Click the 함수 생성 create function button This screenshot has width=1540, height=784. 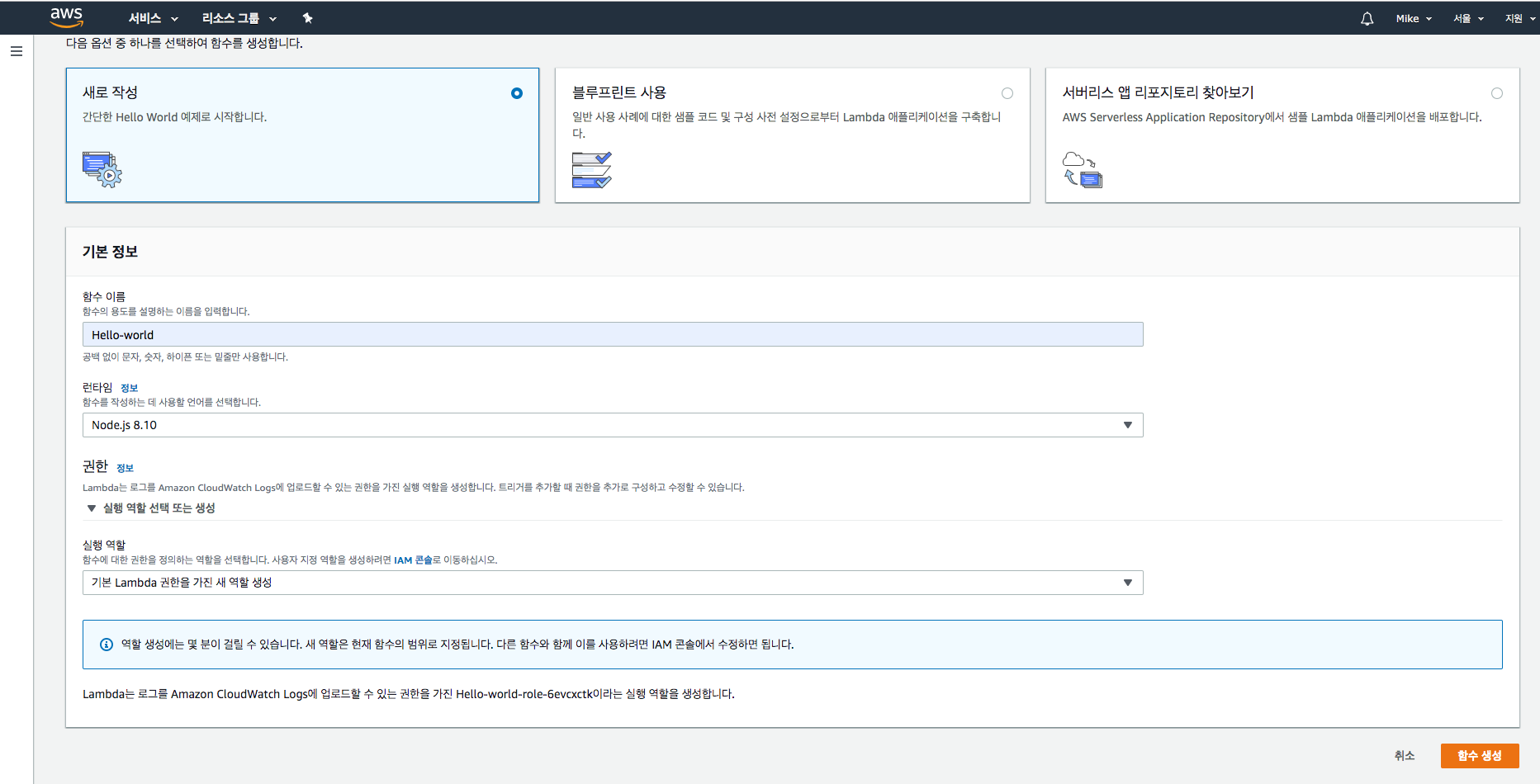[1480, 756]
